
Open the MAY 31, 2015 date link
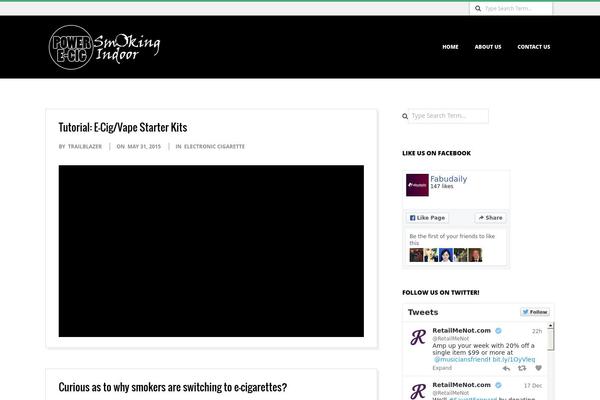[144, 147]
